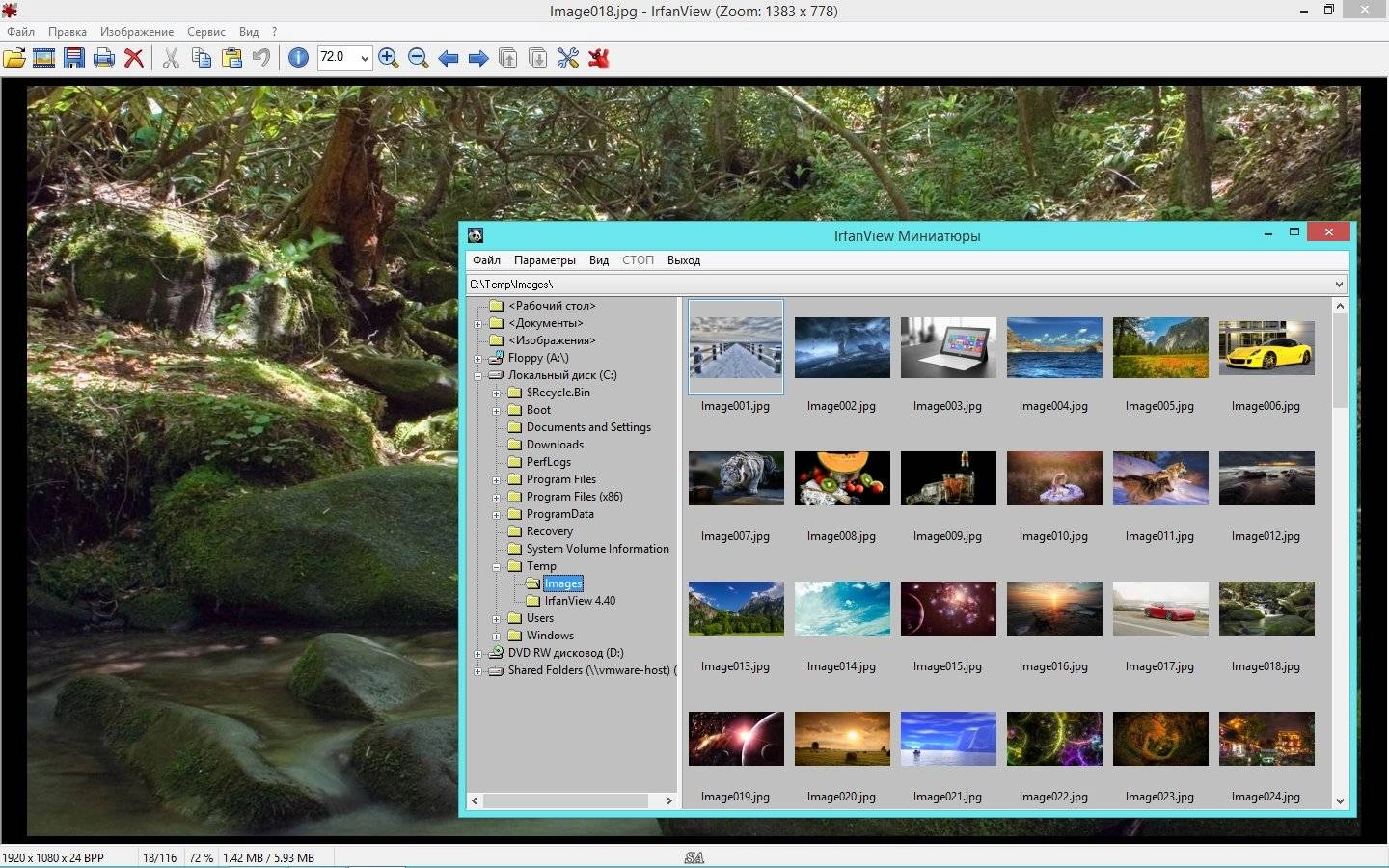Go to next image with right arrow
Screen dimensions: 1389x868
[x=478, y=58]
